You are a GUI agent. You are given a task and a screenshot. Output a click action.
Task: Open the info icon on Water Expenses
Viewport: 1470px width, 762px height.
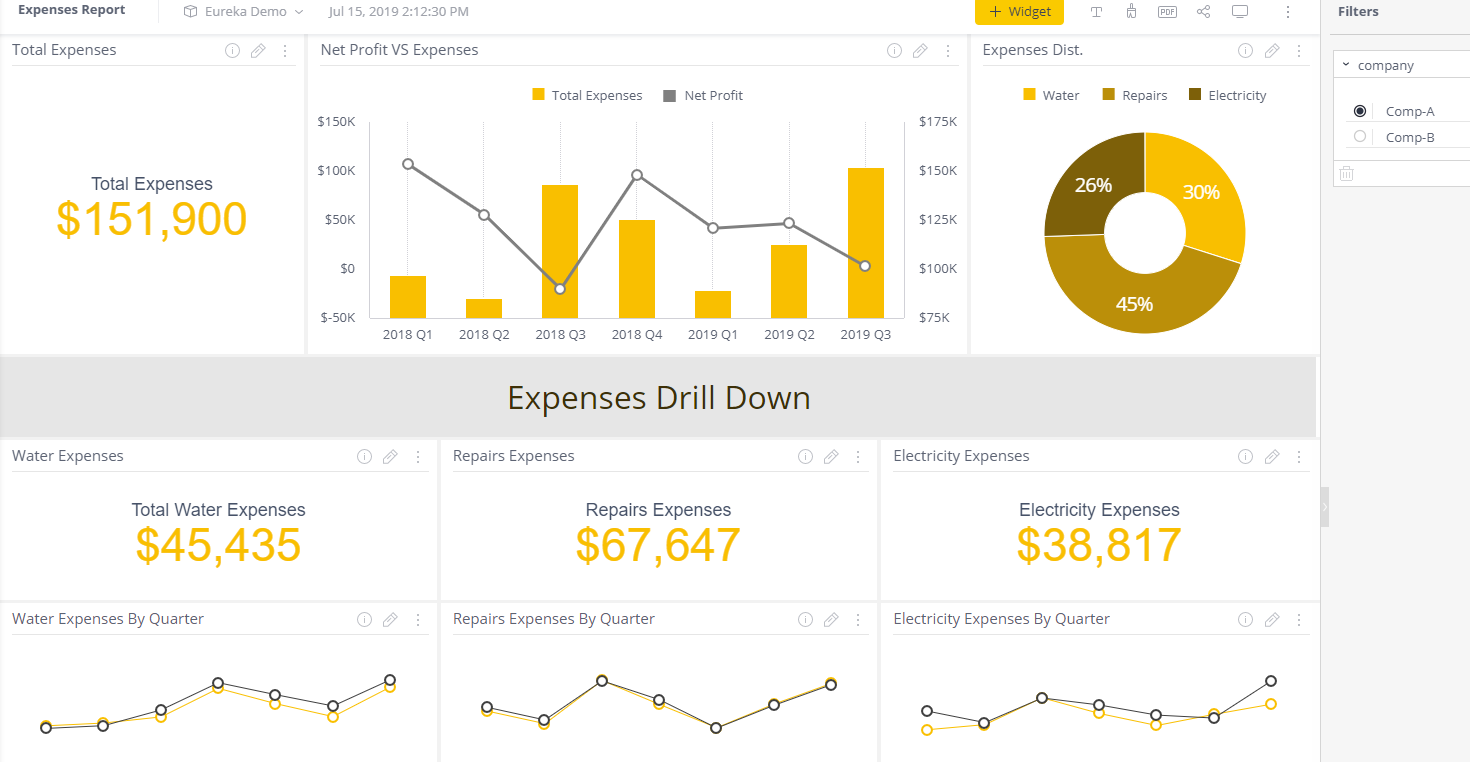364,457
